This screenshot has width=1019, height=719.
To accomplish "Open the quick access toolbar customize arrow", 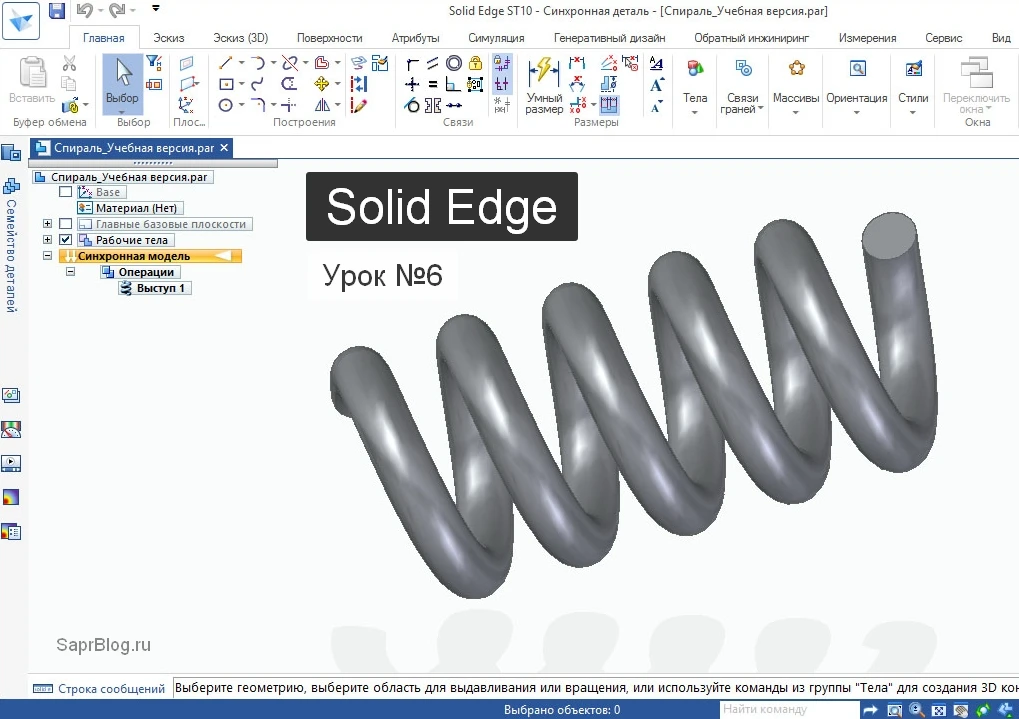I will [x=156, y=9].
